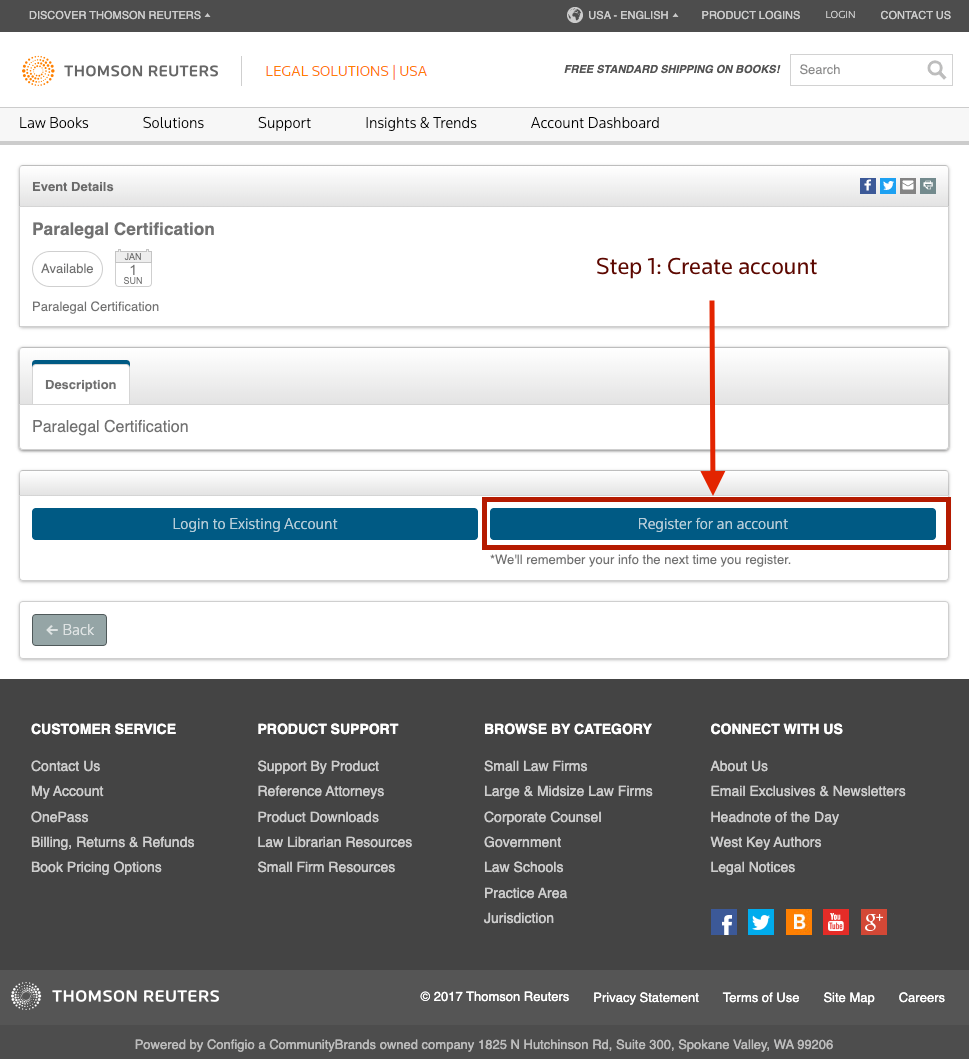Go back with the Back button
The height and width of the screenshot is (1059, 969).
pyautogui.click(x=69, y=630)
